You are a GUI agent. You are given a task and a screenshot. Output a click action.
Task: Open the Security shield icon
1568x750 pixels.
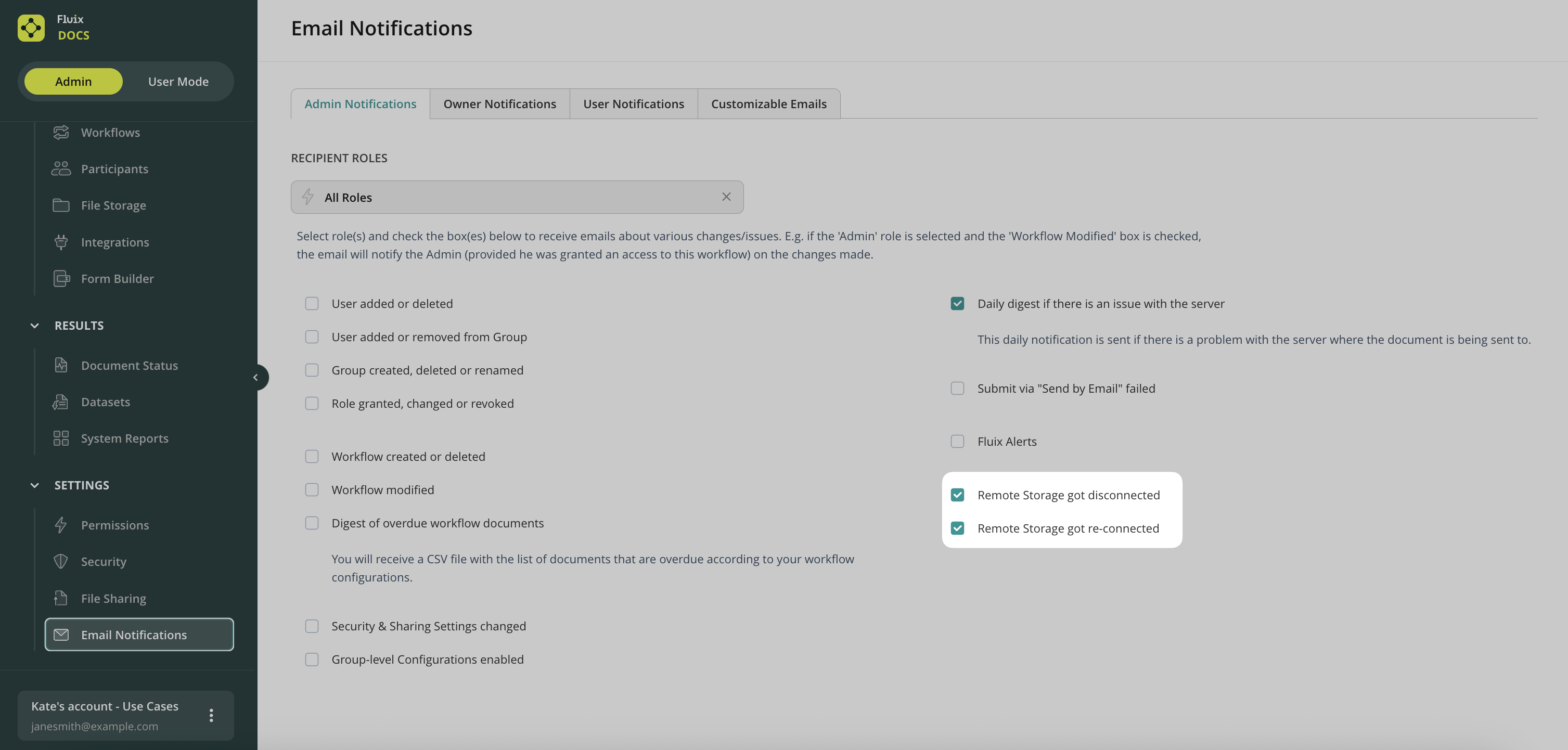point(61,561)
